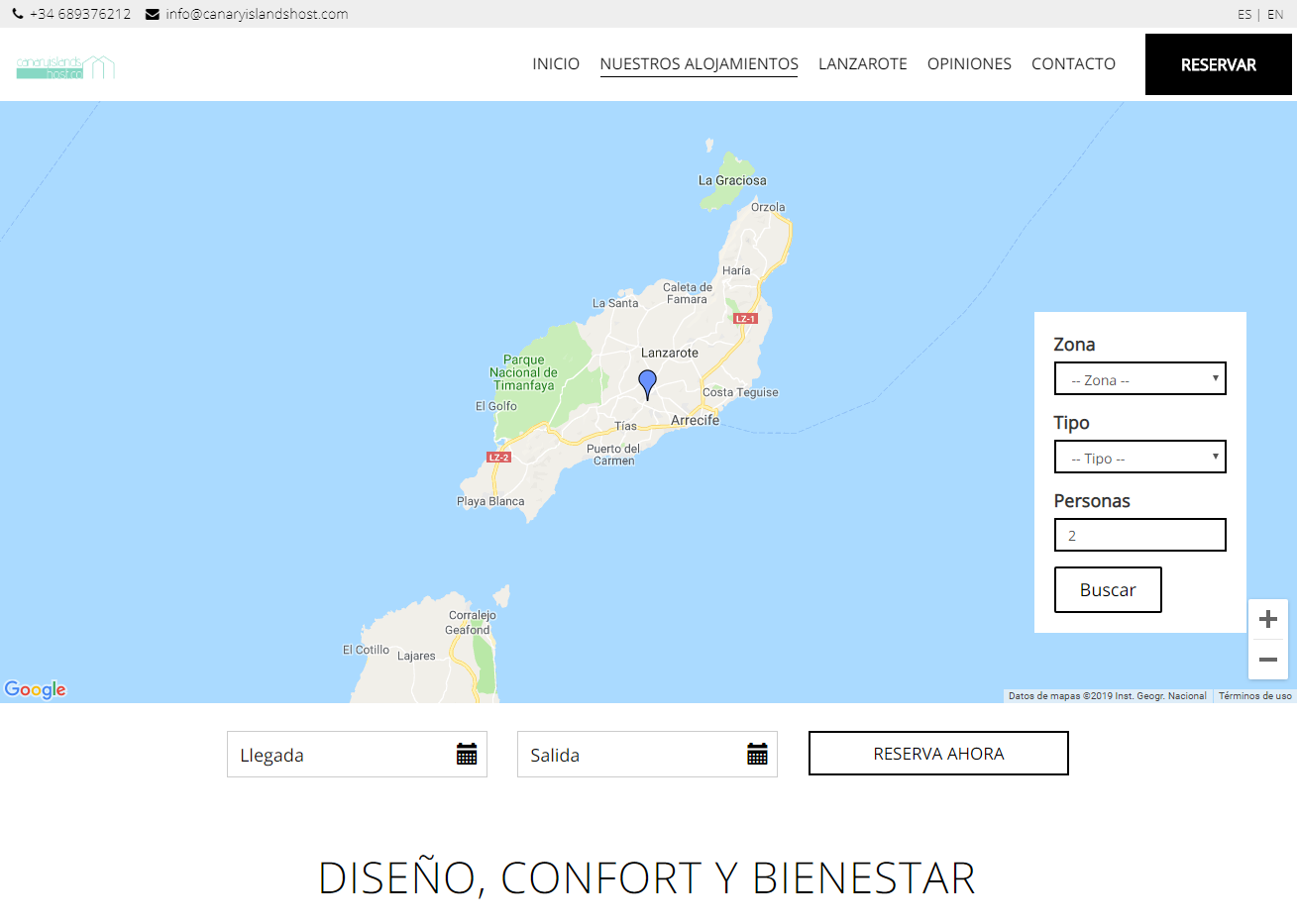Focus the Personas number field

coord(1139,535)
